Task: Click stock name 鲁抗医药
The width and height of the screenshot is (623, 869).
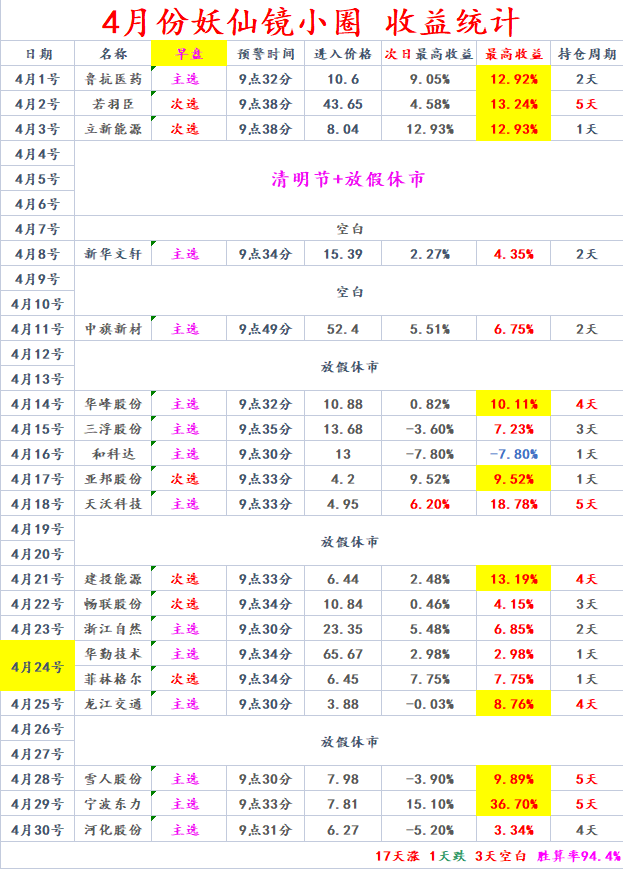Action: [x=113, y=79]
